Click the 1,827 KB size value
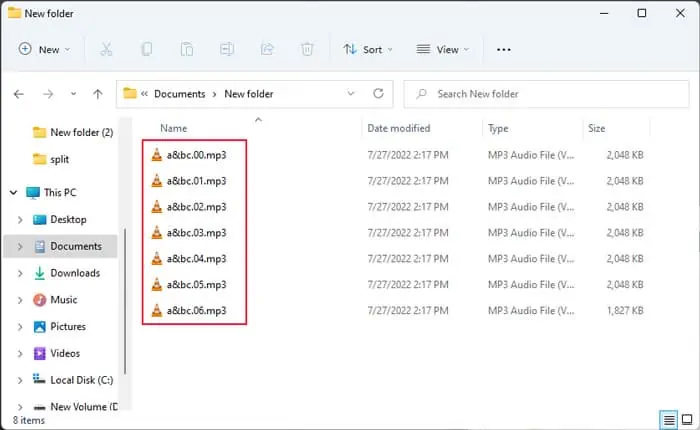700x430 pixels. [x=625, y=310]
